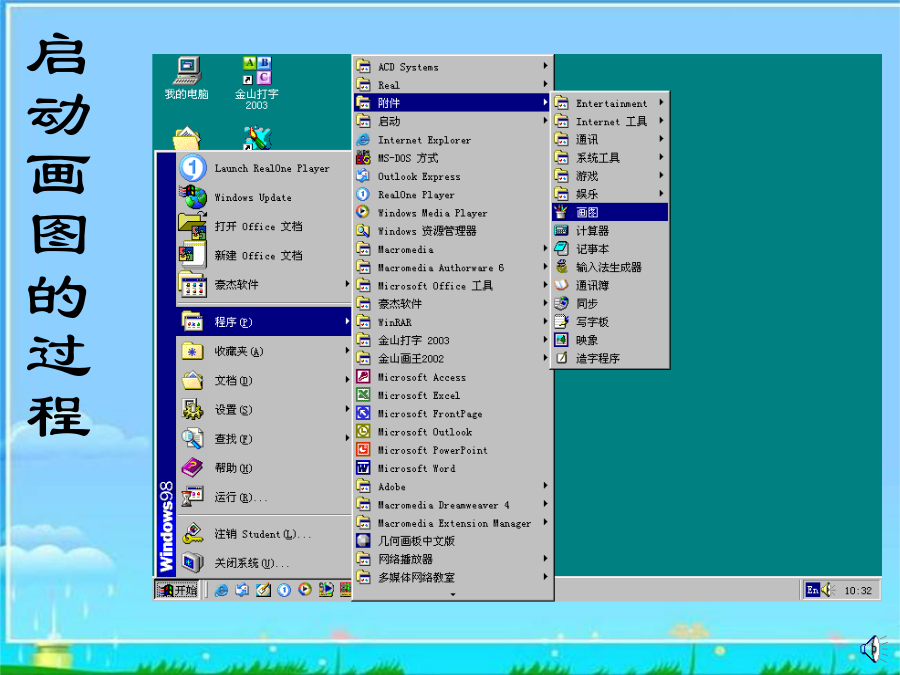Click the Microsoft PowerPoint icon
This screenshot has width=900, height=675.
363,449
